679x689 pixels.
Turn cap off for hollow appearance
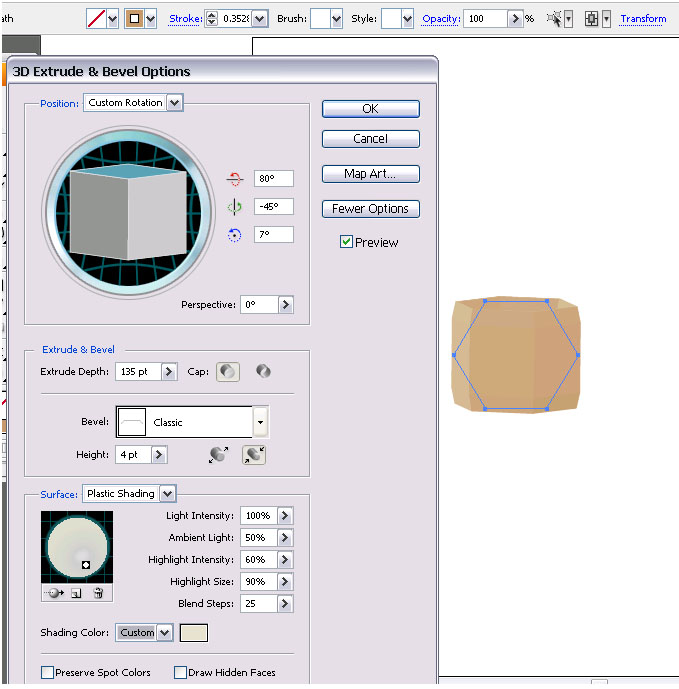(x=263, y=371)
